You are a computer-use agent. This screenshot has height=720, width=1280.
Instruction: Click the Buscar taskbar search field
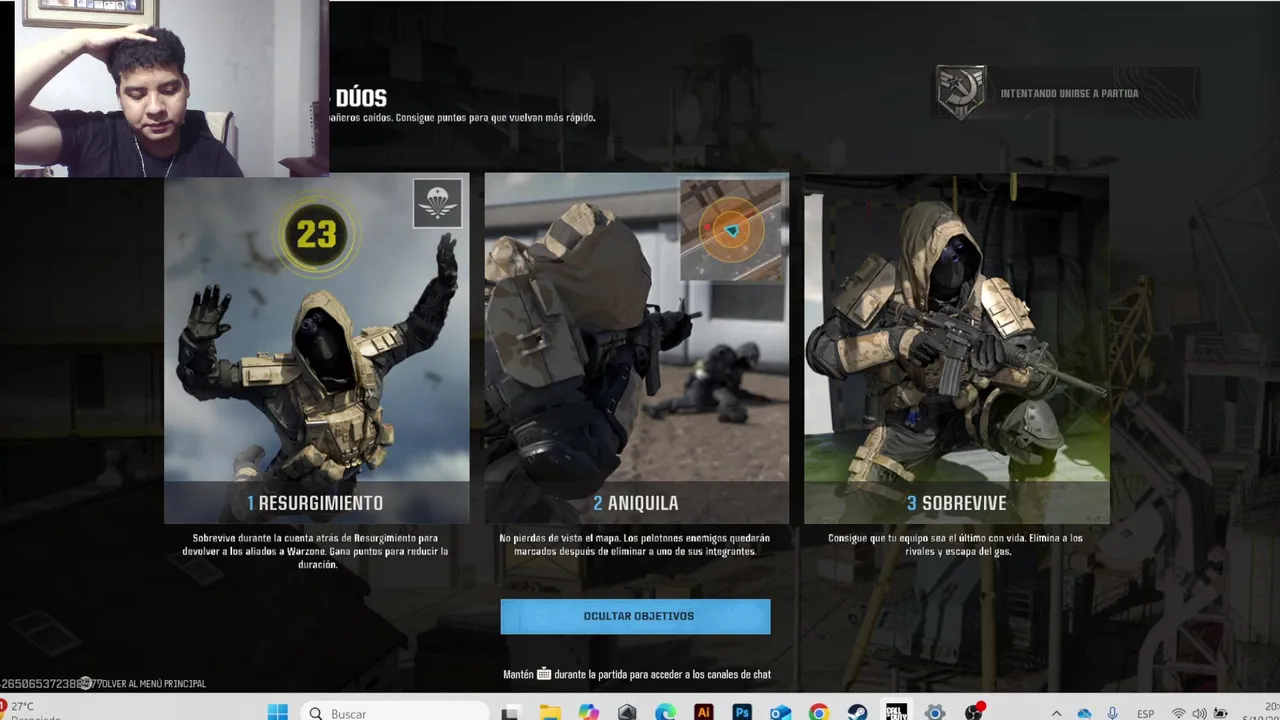395,712
